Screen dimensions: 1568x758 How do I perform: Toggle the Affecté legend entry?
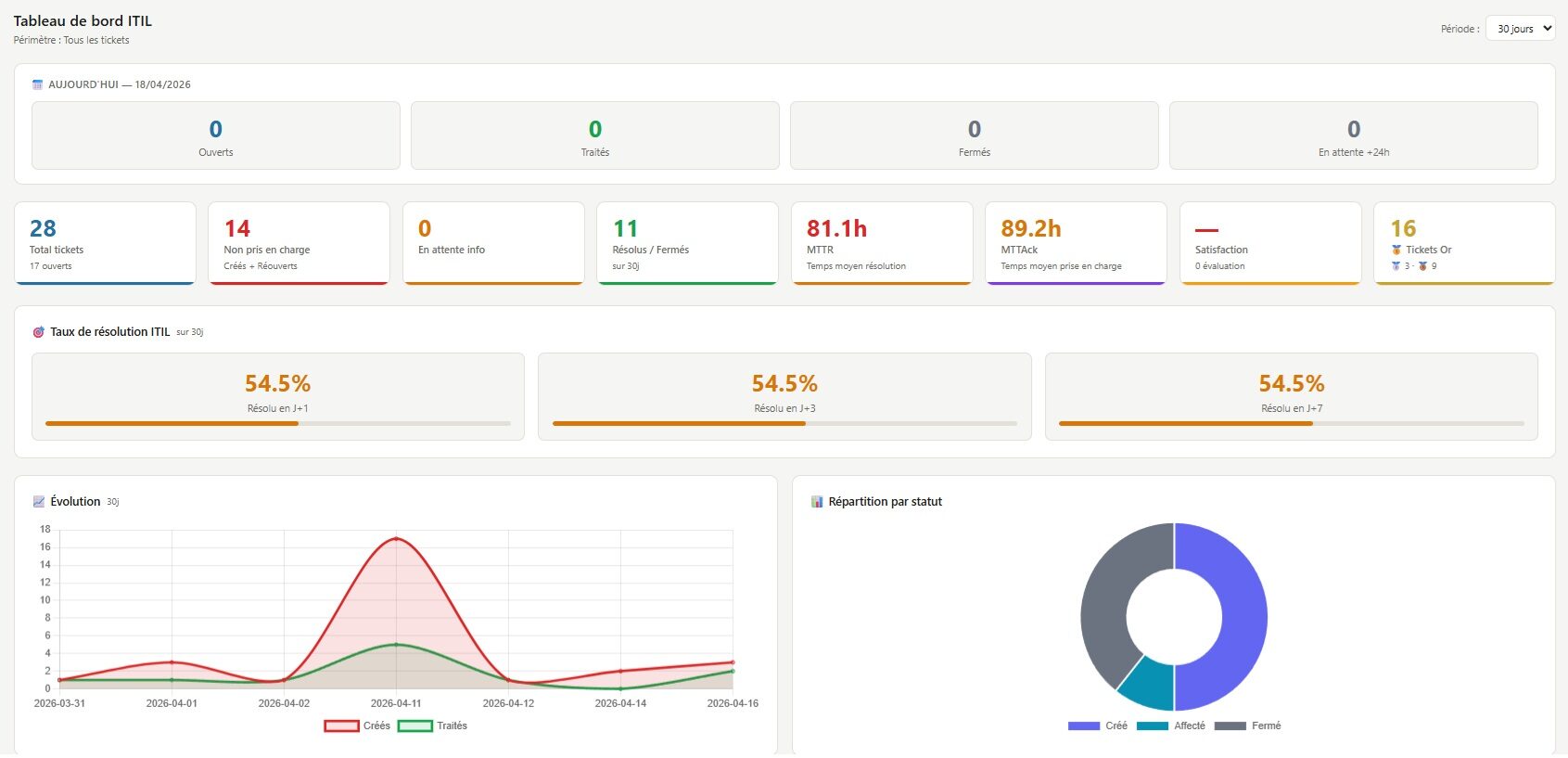pos(1171,726)
